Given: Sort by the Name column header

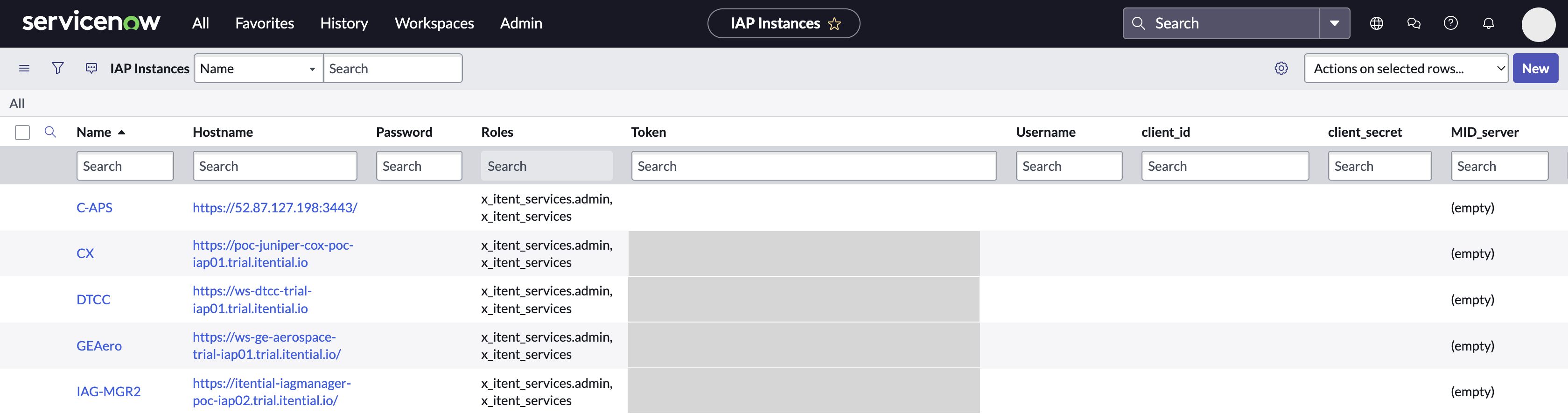Looking at the screenshot, I should tap(94, 132).
